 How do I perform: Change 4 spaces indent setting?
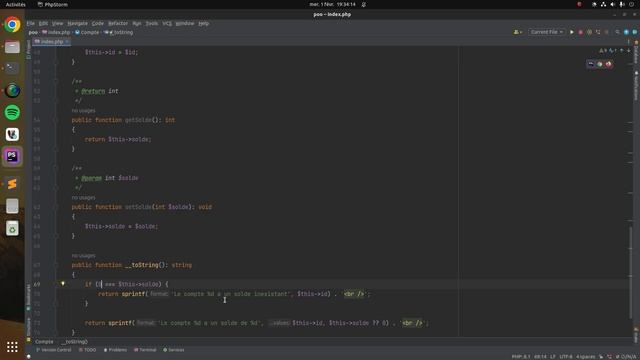pos(585,357)
